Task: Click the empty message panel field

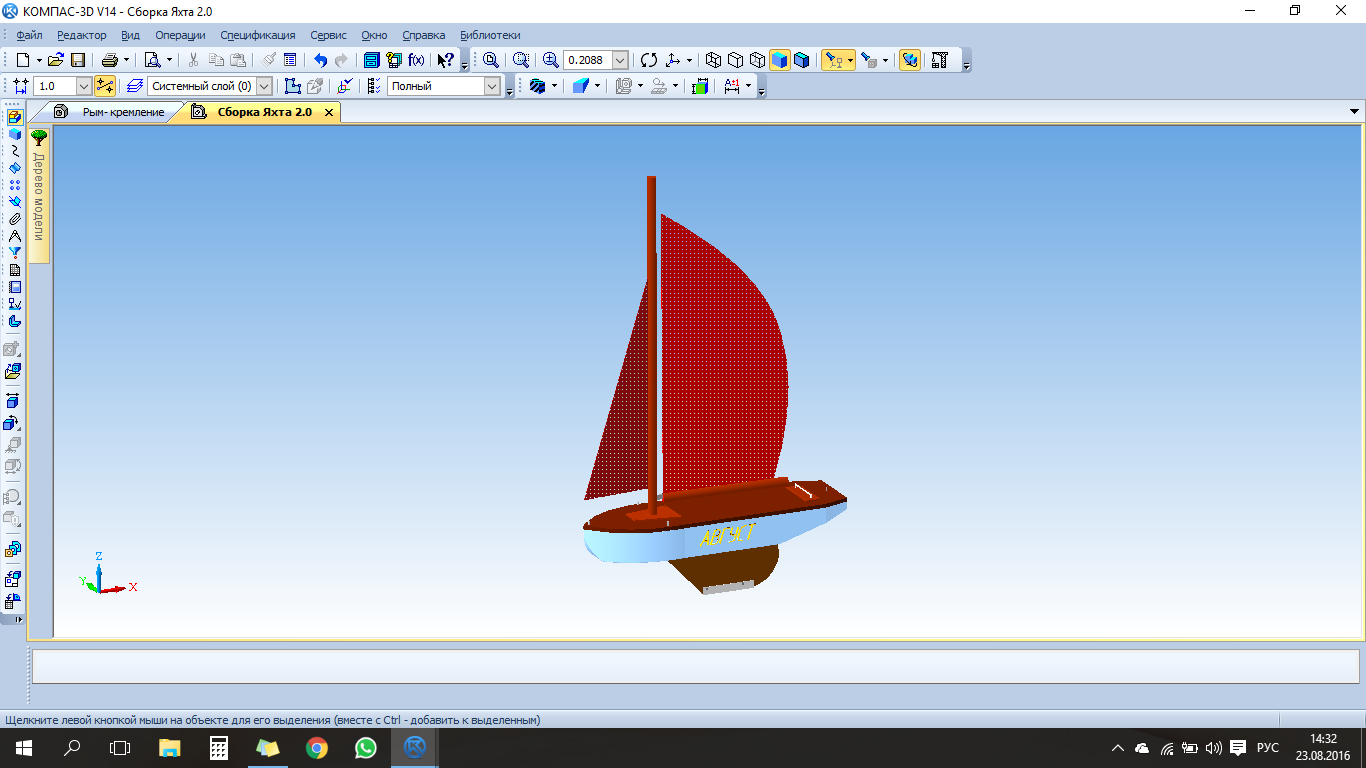Action: (695, 666)
